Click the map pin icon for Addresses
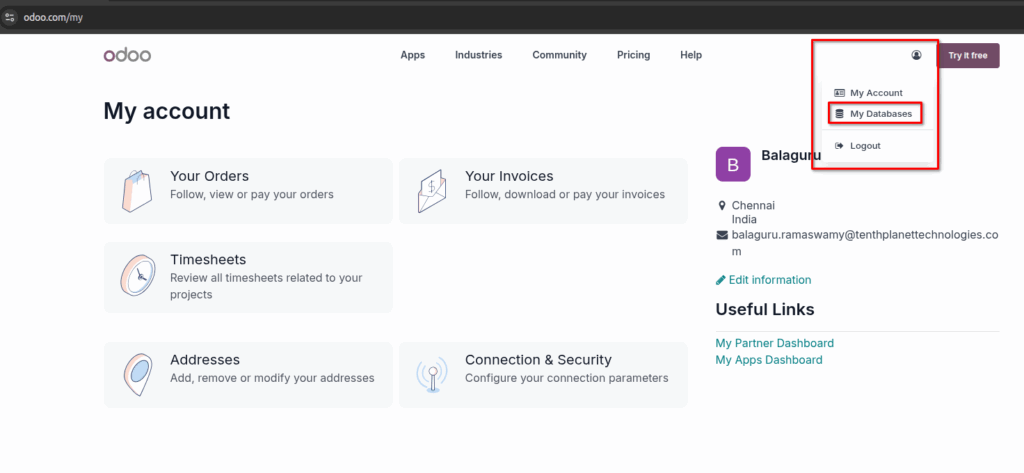Viewport: 1024px width, 473px height. [x=138, y=374]
